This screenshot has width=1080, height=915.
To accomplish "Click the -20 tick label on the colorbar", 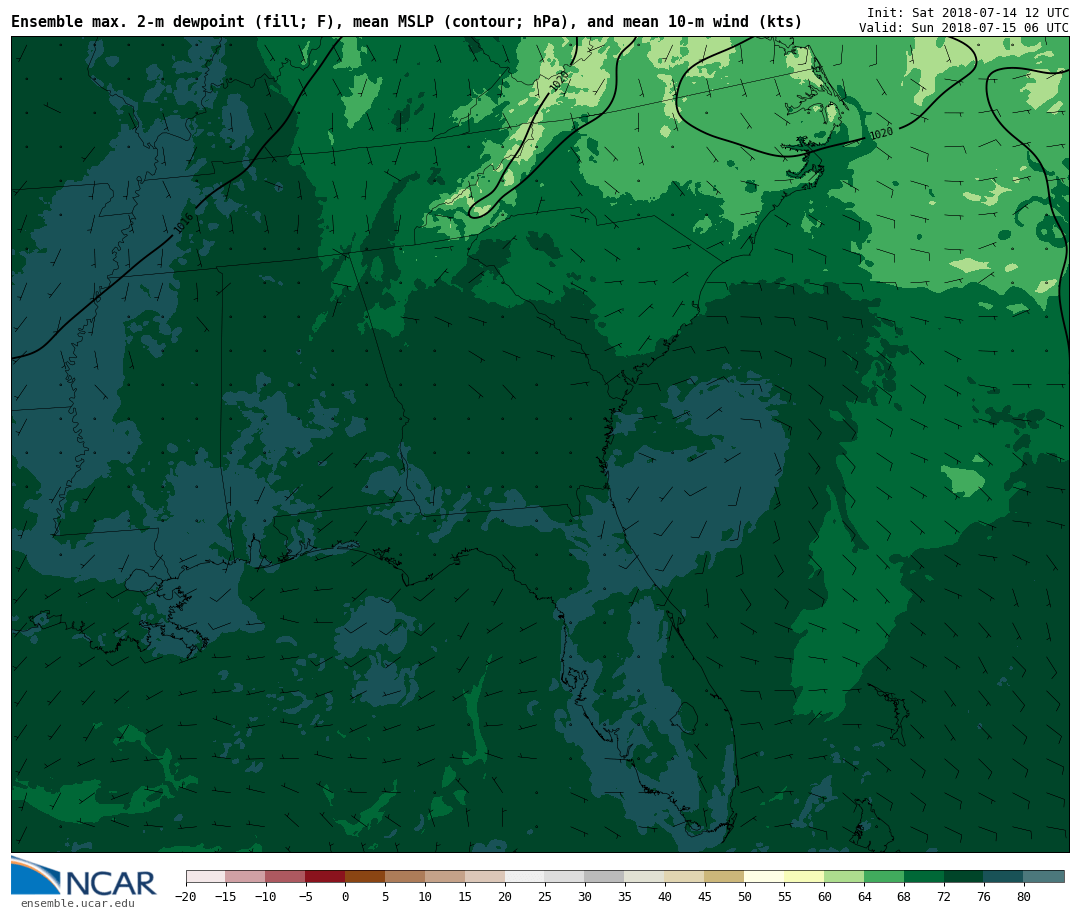I will click(x=185, y=897).
